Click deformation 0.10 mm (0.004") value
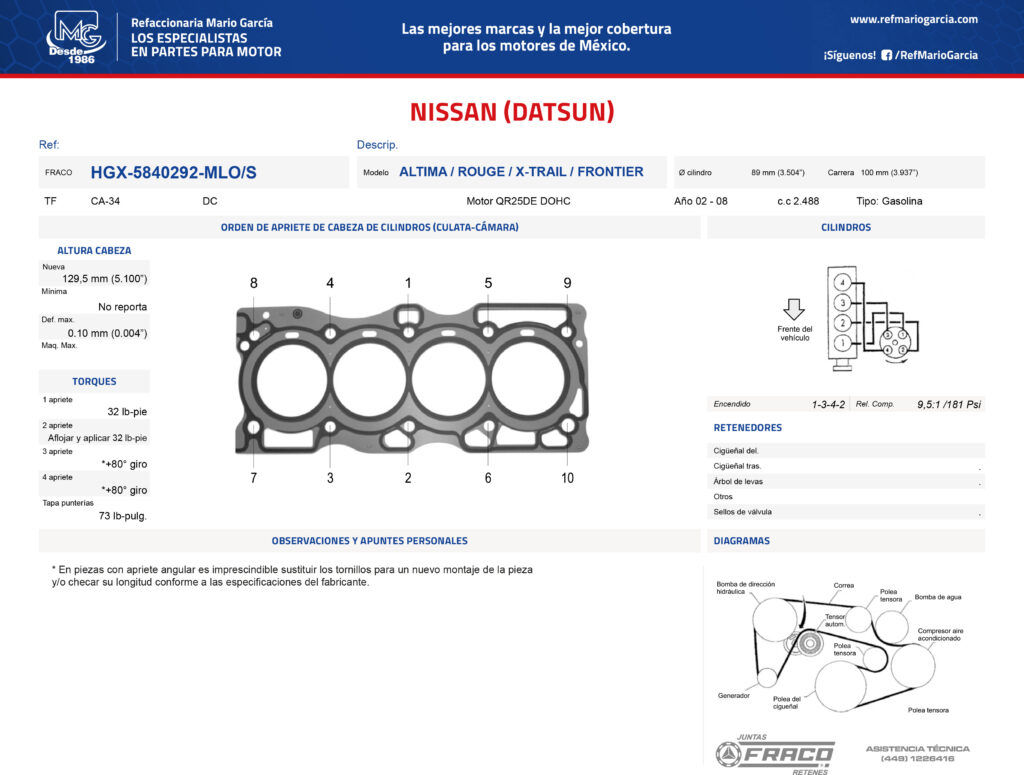This screenshot has height=775, width=1024. [x=107, y=333]
